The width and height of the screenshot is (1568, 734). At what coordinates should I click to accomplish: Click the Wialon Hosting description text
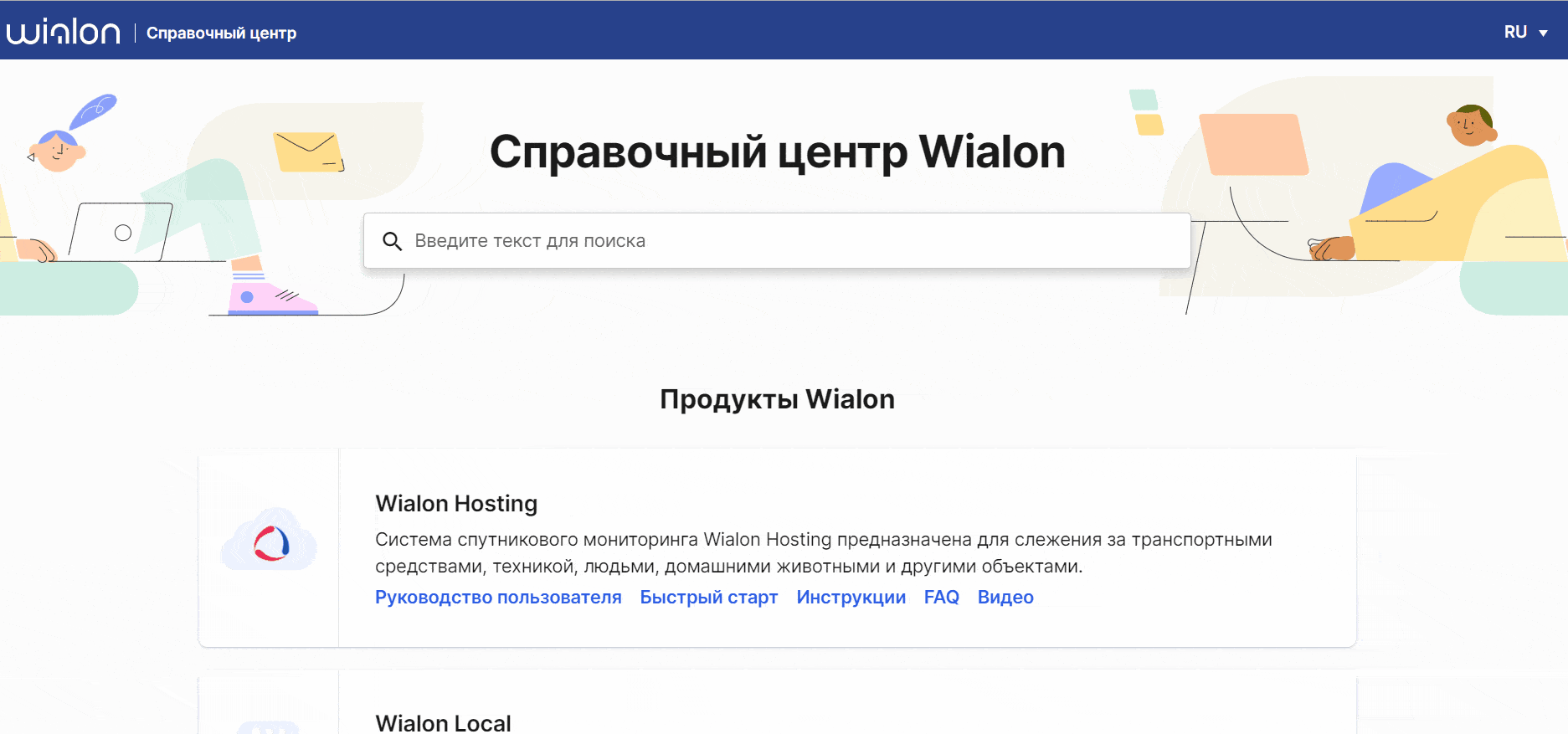824,553
